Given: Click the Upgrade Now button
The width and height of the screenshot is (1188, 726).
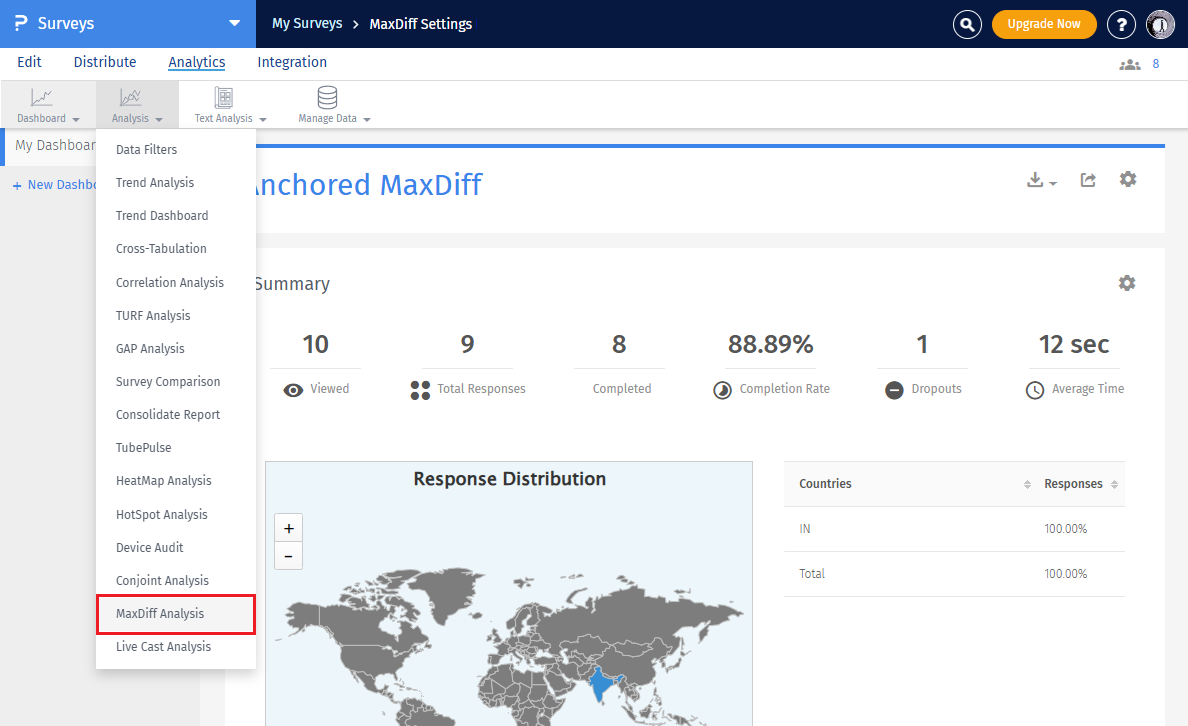Looking at the screenshot, I should coord(1043,24).
